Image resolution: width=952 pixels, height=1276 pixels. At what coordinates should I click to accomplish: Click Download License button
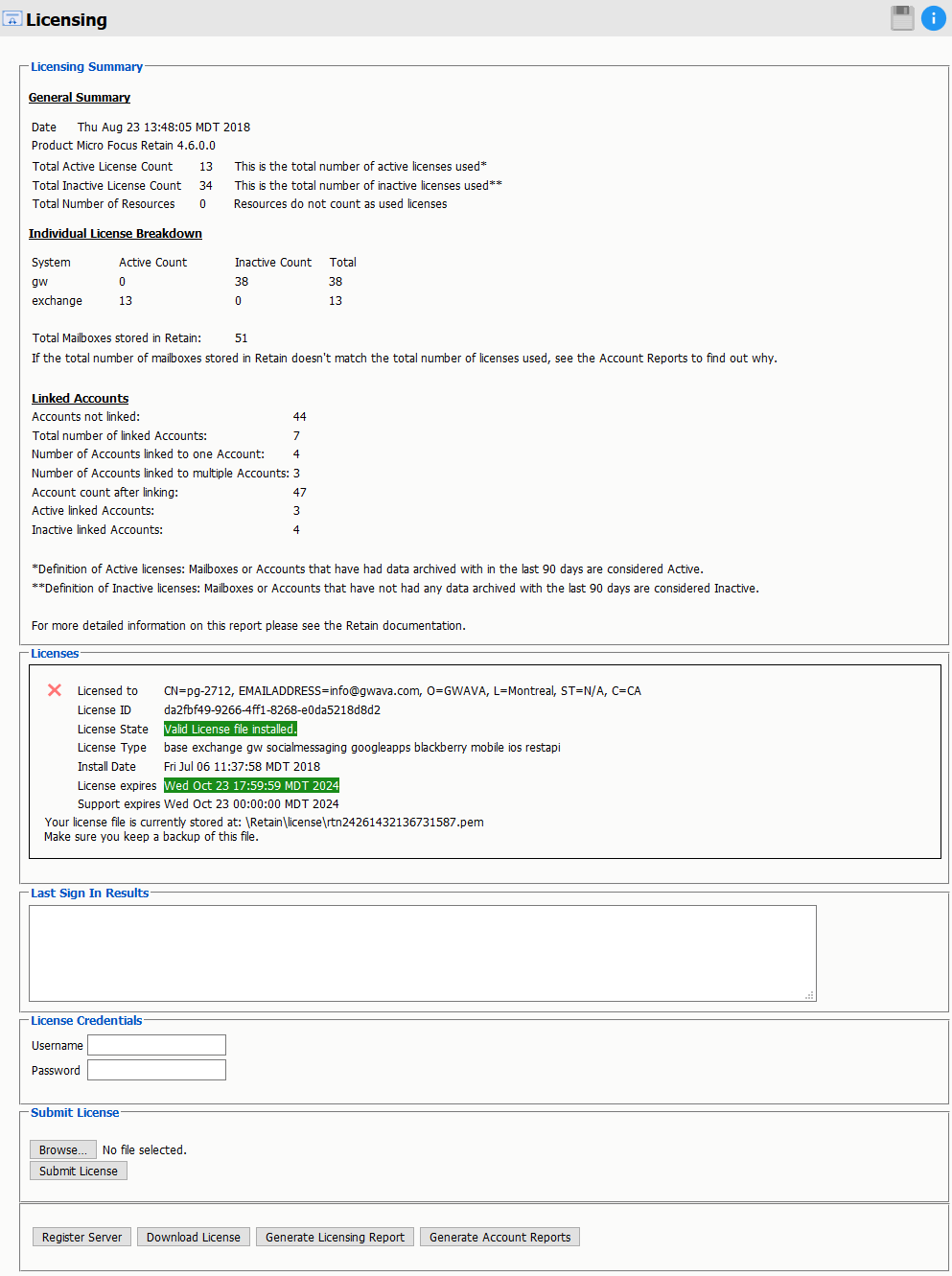click(x=194, y=1237)
